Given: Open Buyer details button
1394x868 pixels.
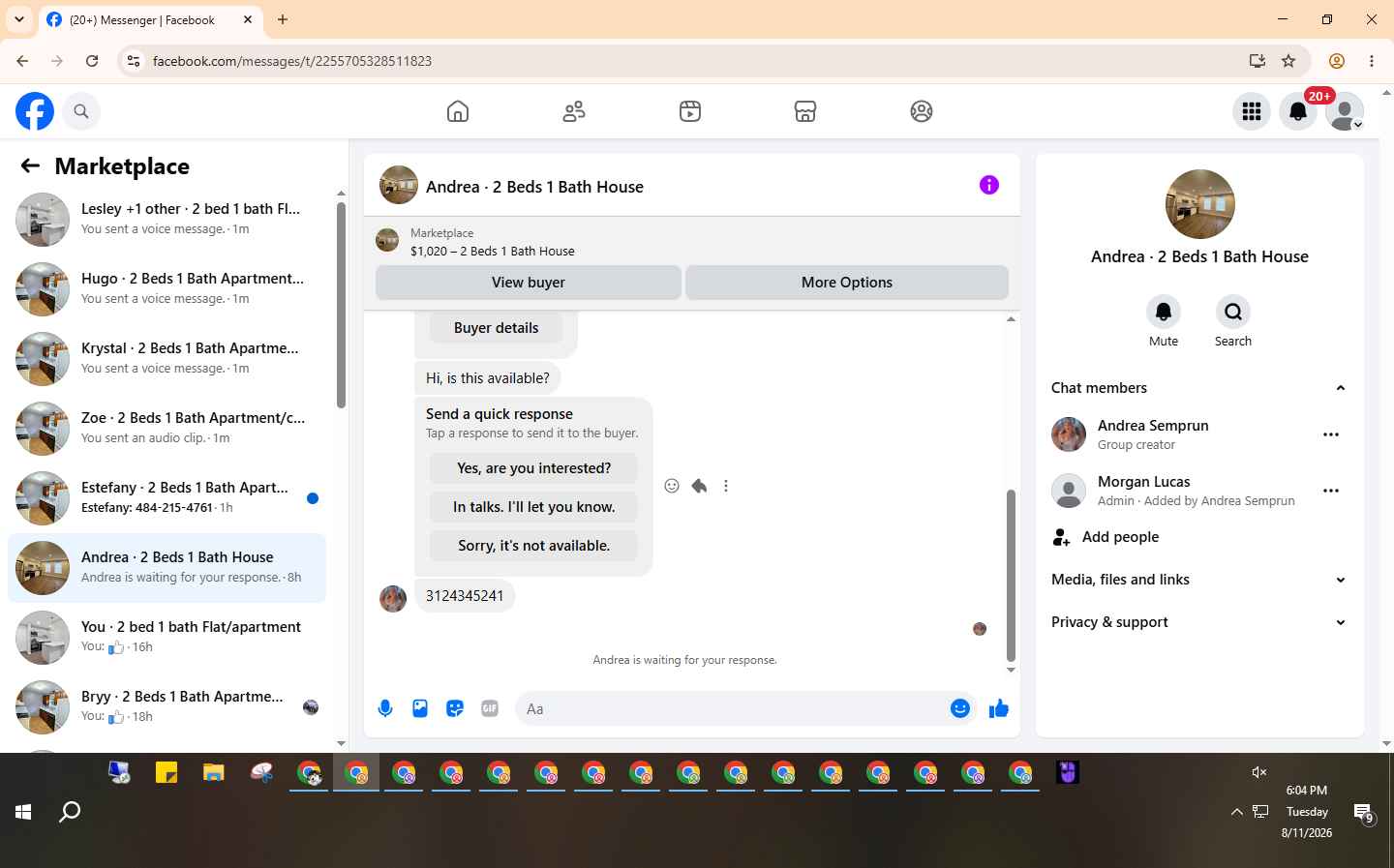Looking at the screenshot, I should [497, 328].
